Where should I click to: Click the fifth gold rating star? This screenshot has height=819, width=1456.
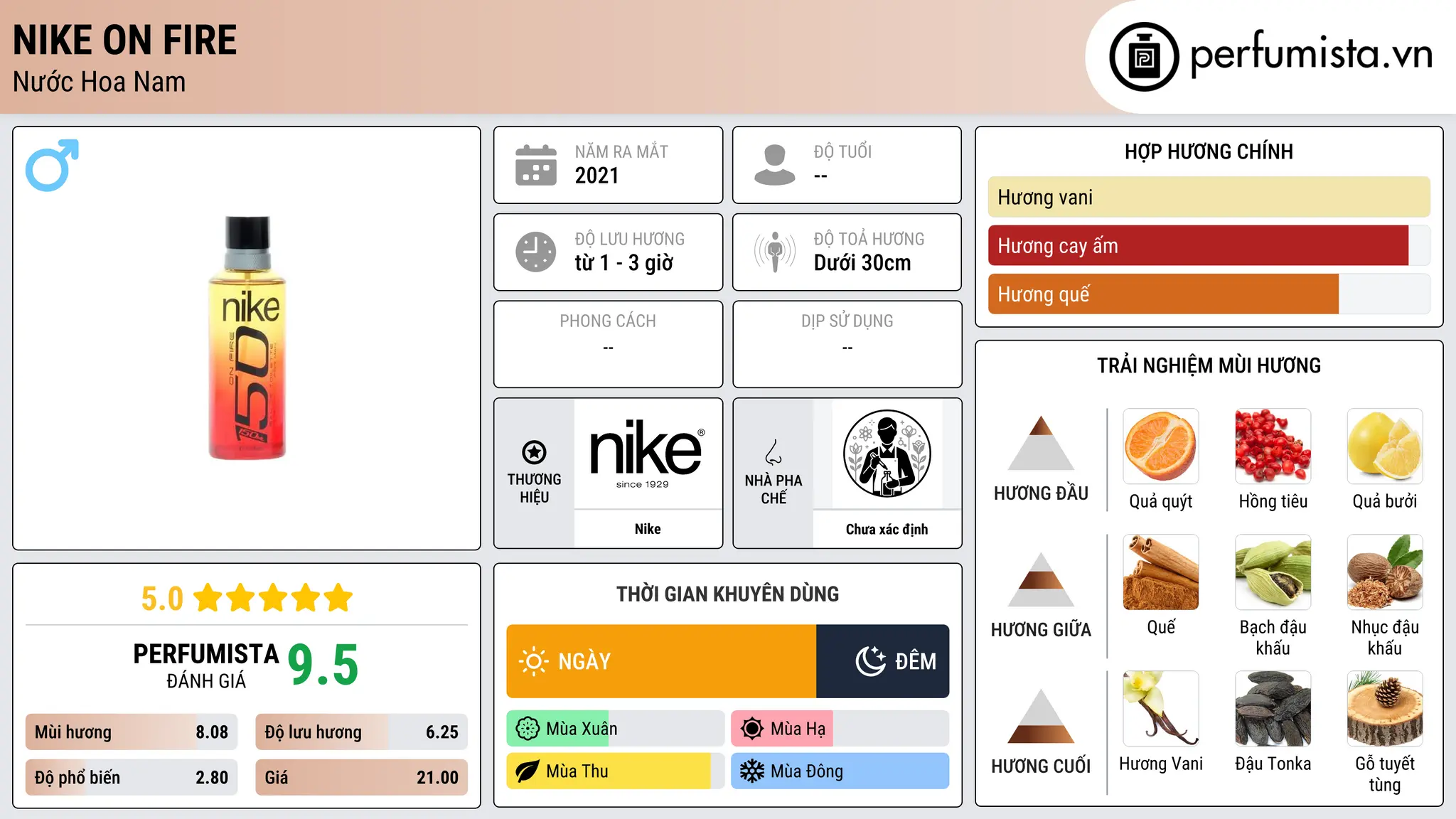(338, 598)
